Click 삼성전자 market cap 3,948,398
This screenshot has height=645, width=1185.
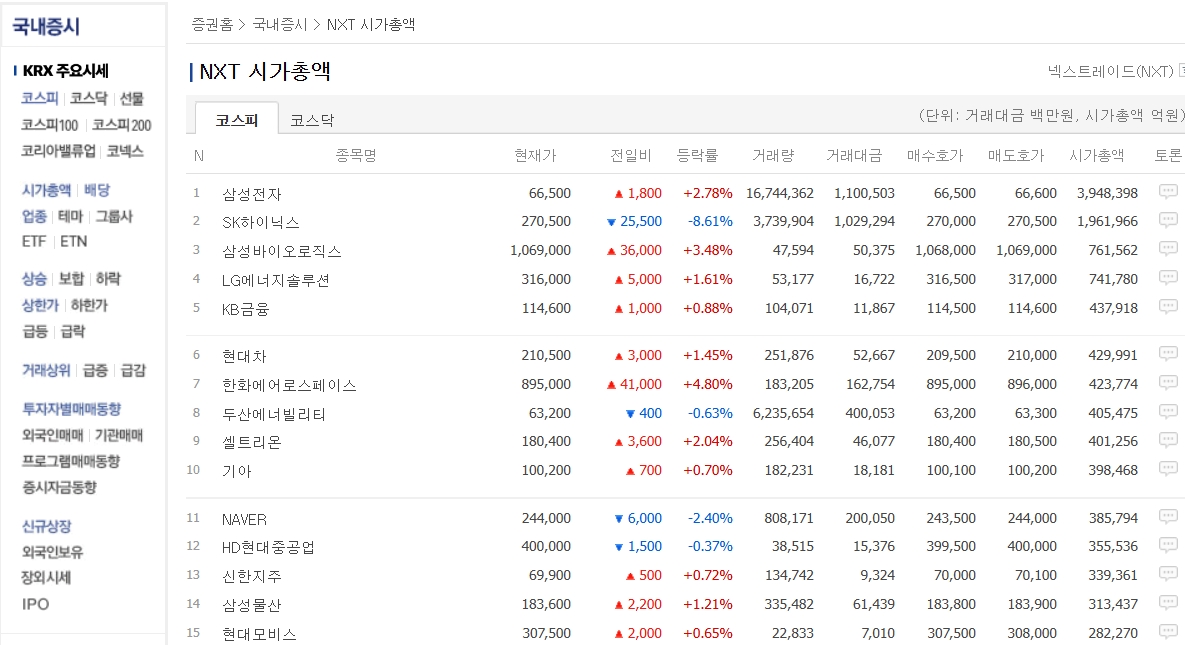point(1107,193)
